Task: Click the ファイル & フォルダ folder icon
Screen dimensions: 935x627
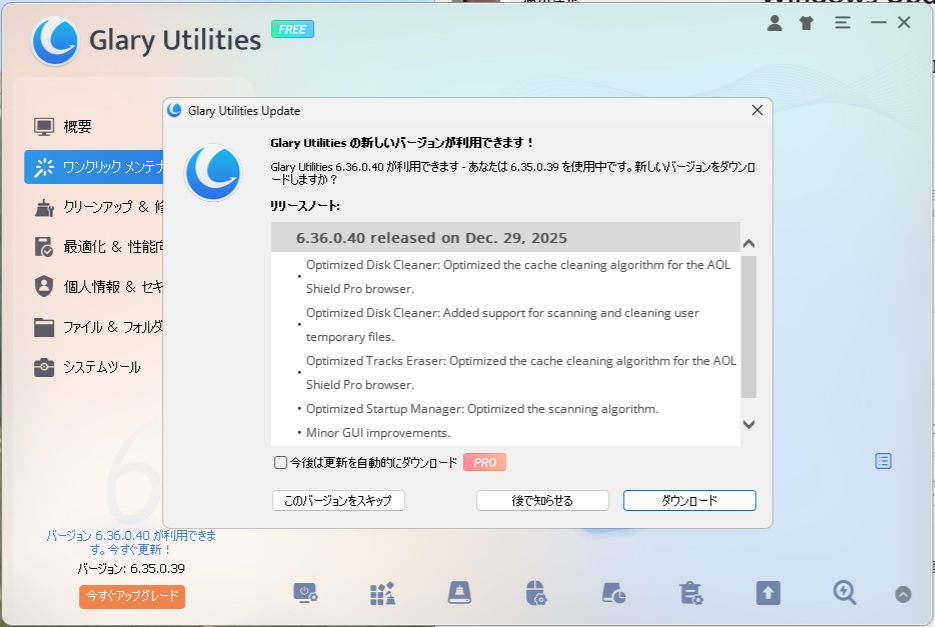Action: pos(44,327)
